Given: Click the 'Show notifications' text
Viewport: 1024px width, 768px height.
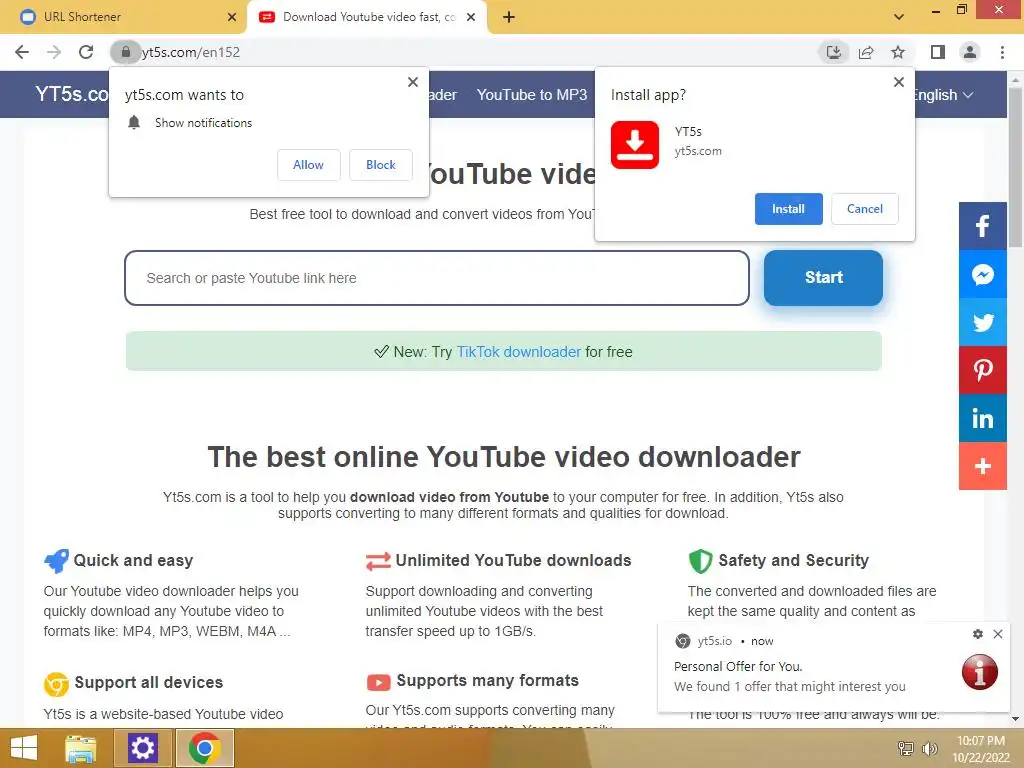Looking at the screenshot, I should pyautogui.click(x=203, y=123).
